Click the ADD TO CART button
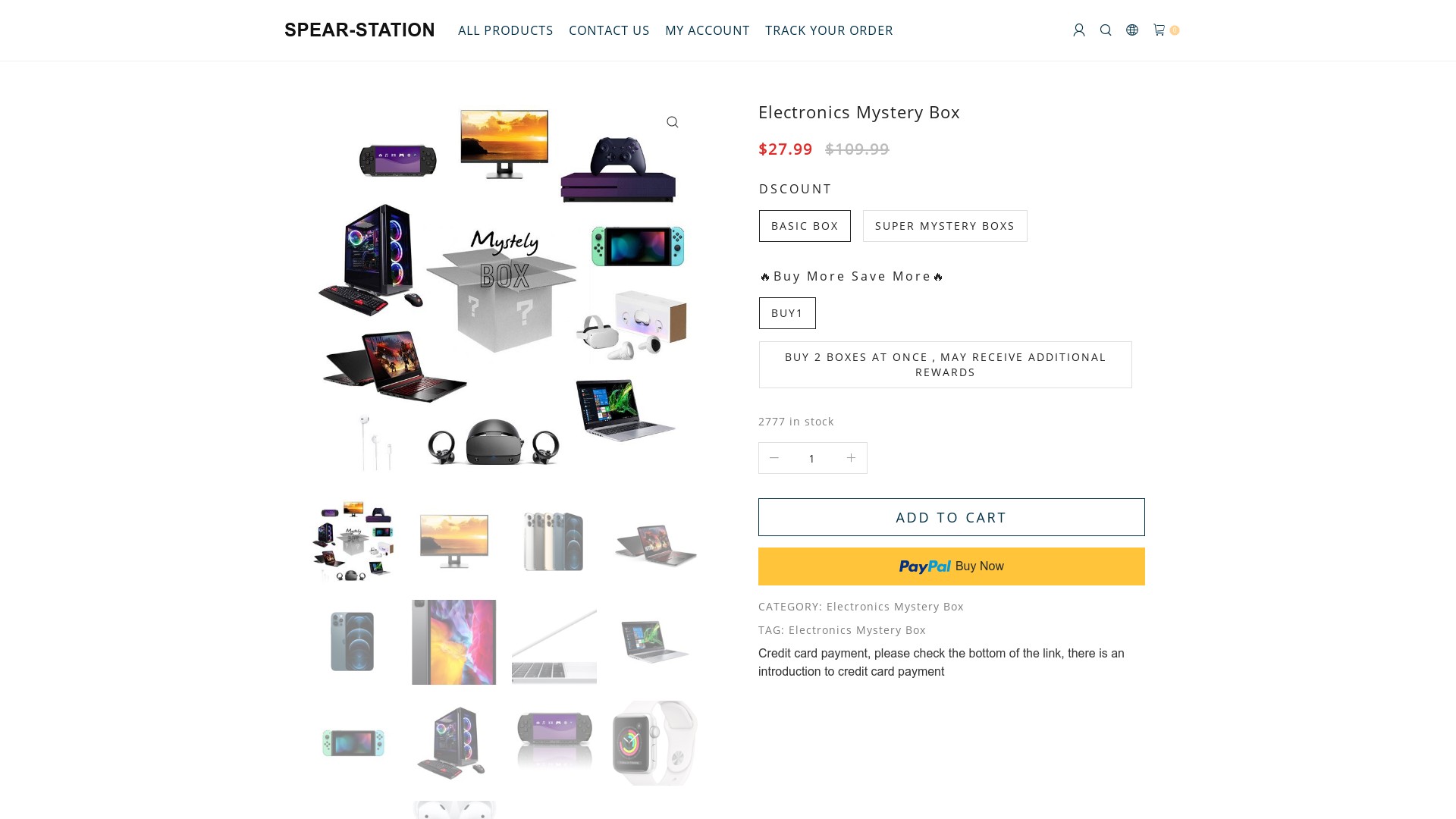 tap(952, 517)
